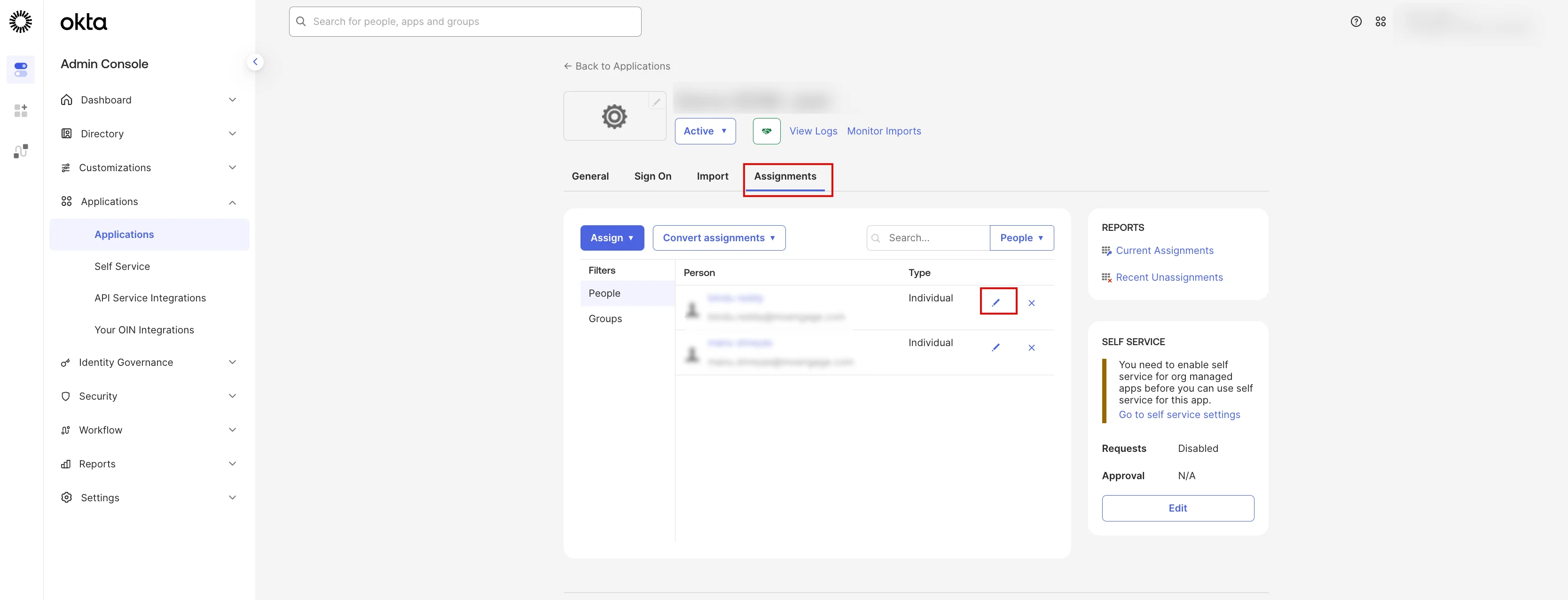The width and height of the screenshot is (1568, 600).
Task: Select the Assignments tab
Action: (x=785, y=176)
